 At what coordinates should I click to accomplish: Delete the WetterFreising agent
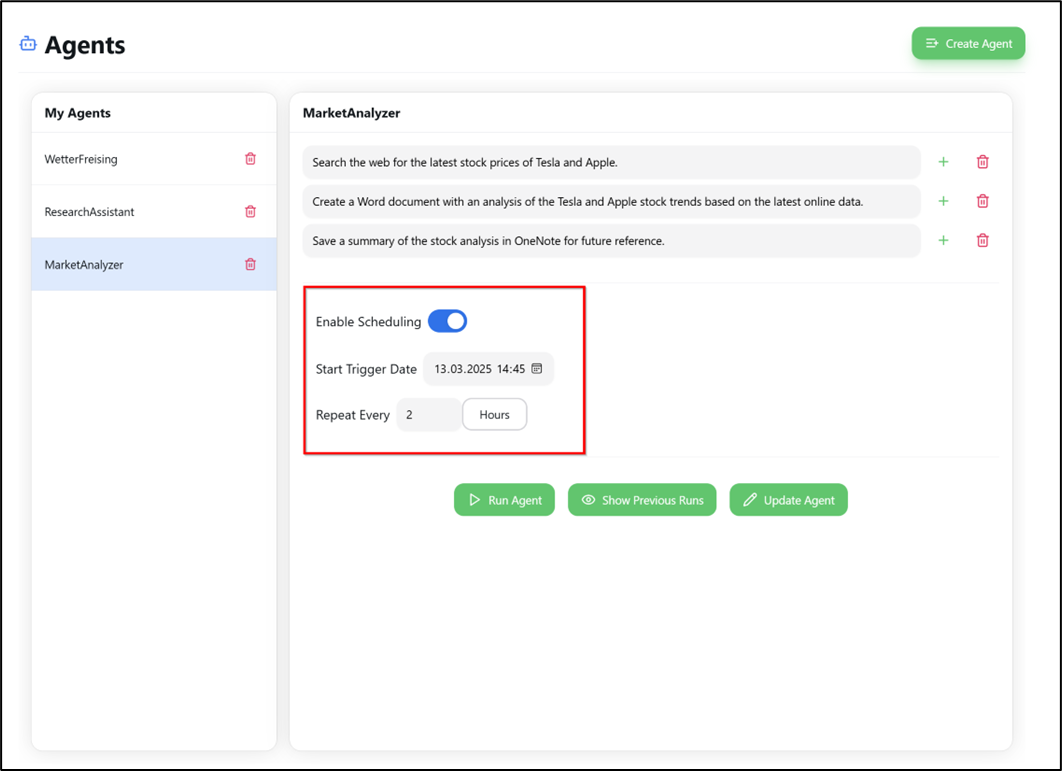pos(250,159)
